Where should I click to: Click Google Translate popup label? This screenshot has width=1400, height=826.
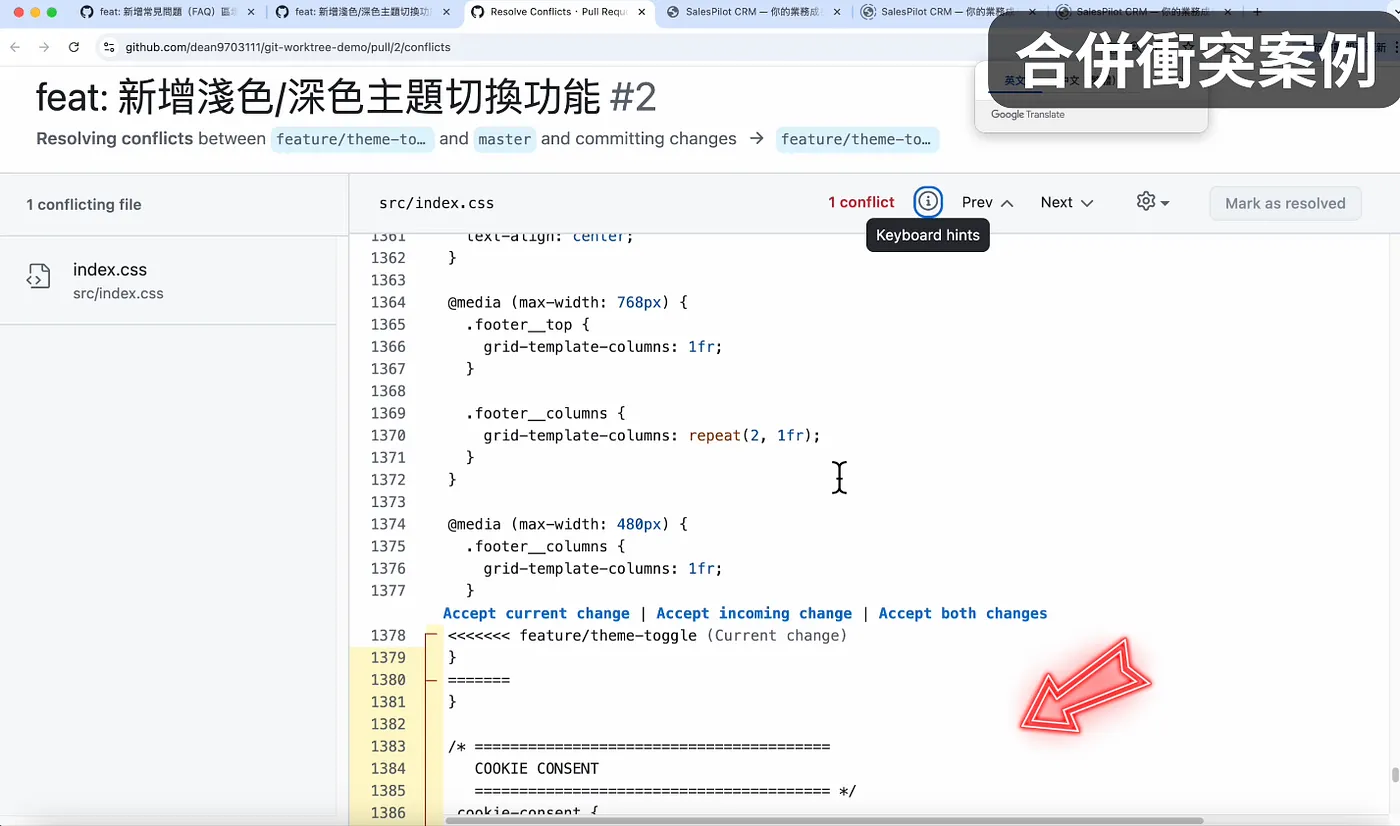(1028, 115)
